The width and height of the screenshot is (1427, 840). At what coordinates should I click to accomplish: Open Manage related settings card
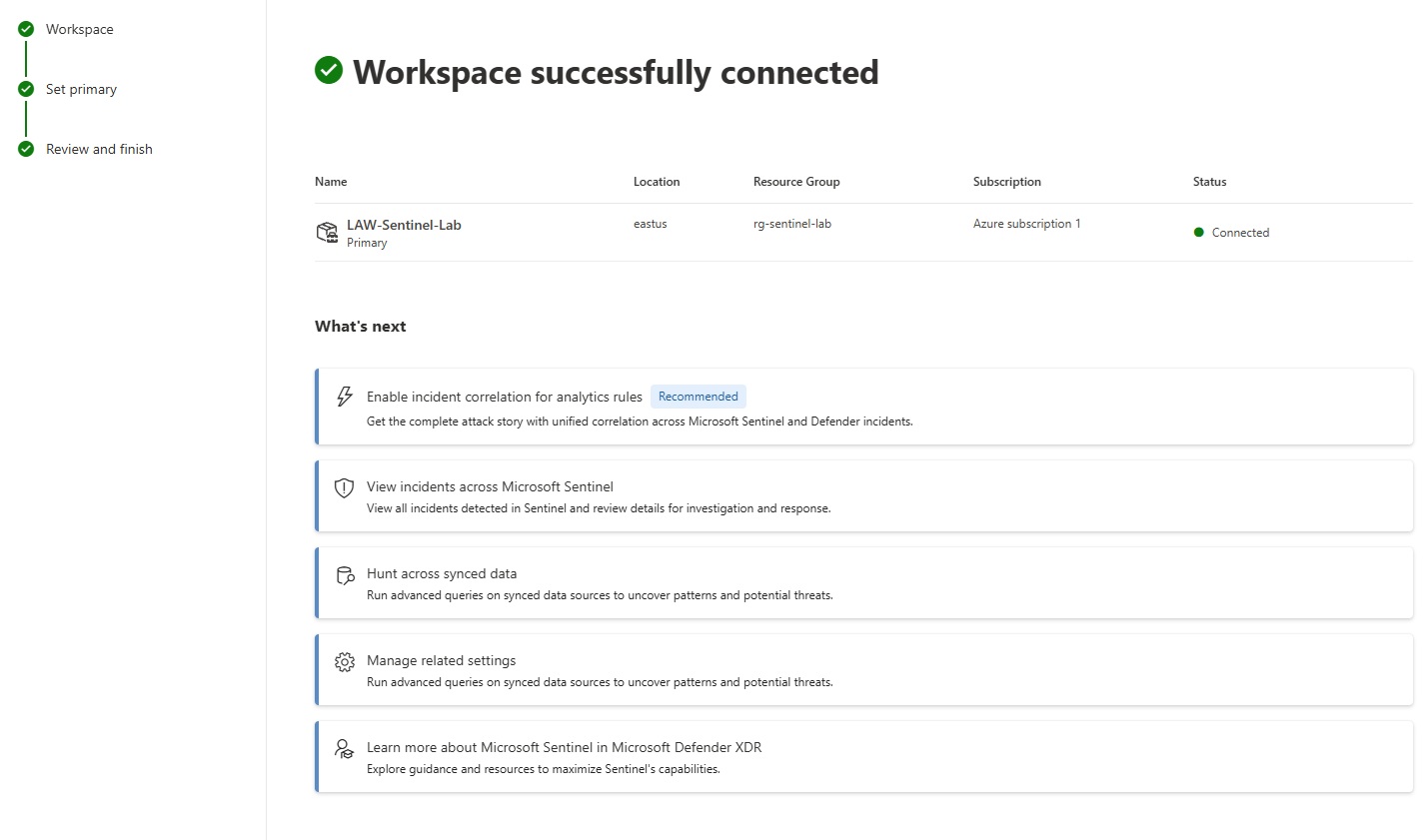[x=864, y=670]
